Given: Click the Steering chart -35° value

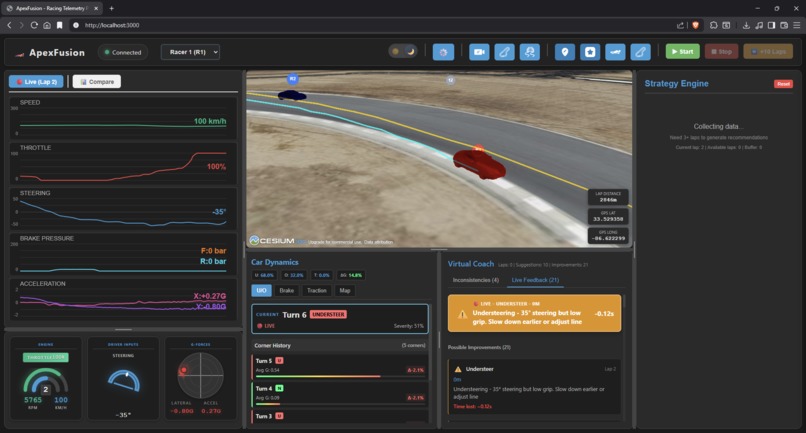Looking at the screenshot, I should 219,212.
